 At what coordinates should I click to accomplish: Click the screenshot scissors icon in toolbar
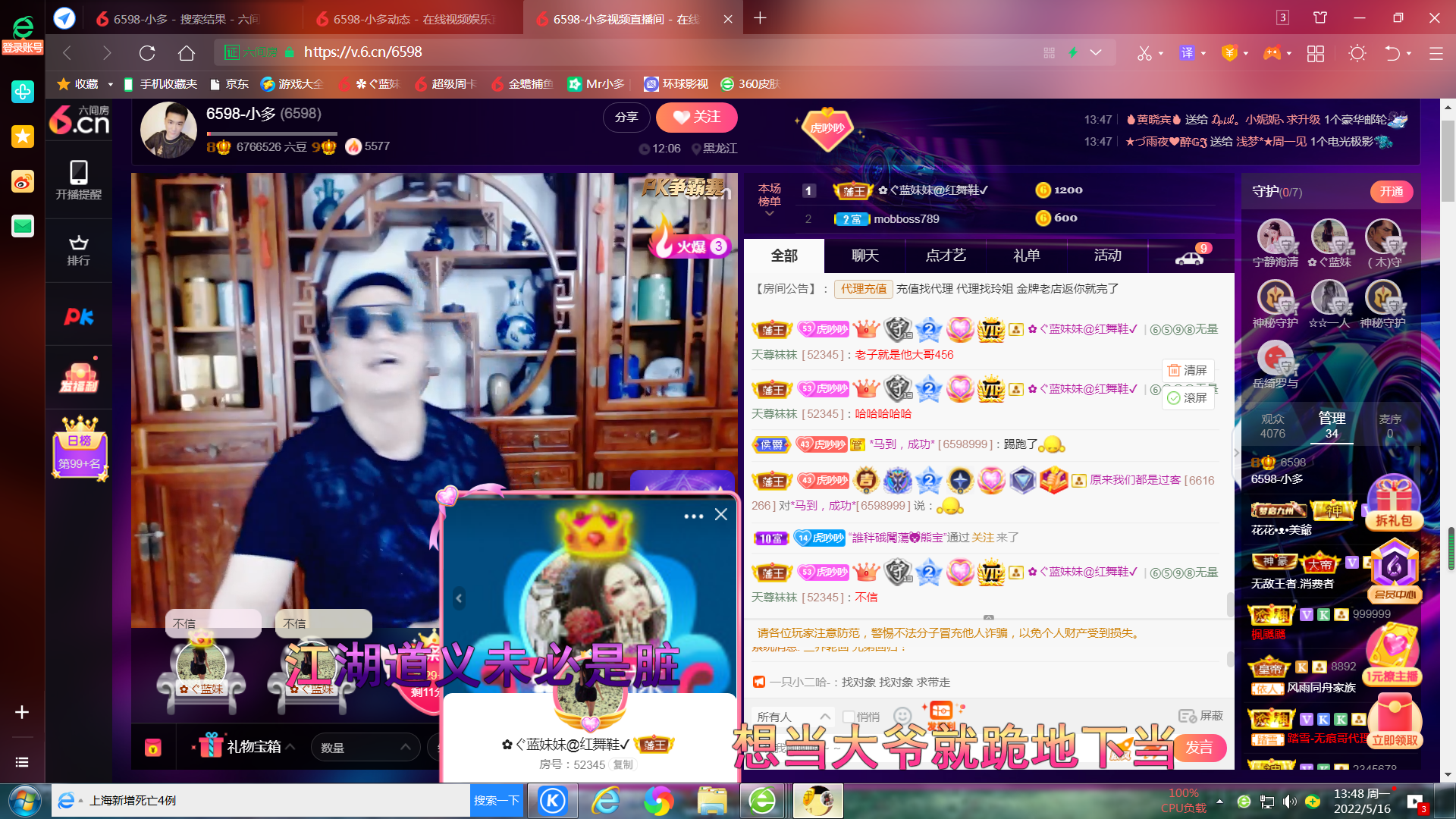click(1144, 53)
